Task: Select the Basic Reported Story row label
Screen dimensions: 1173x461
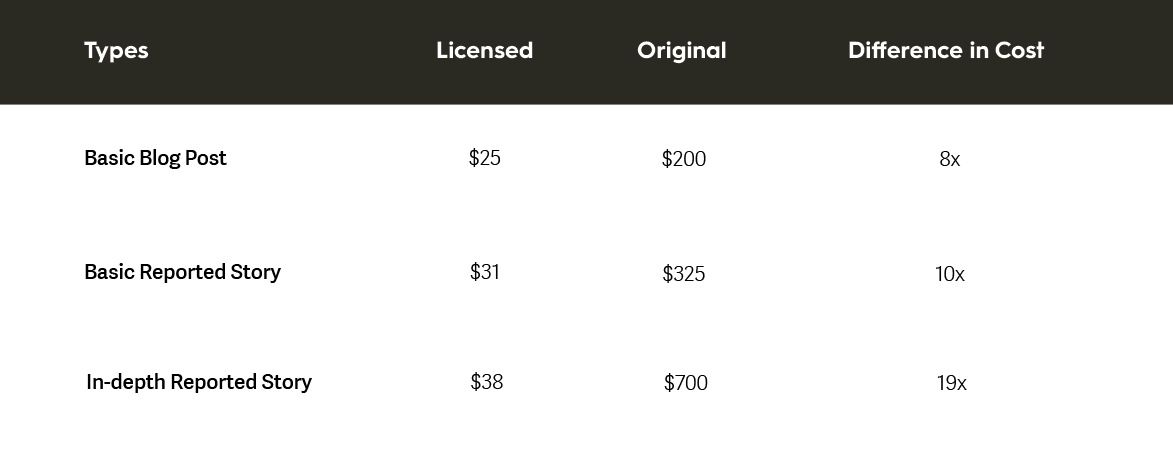Action: [182, 272]
